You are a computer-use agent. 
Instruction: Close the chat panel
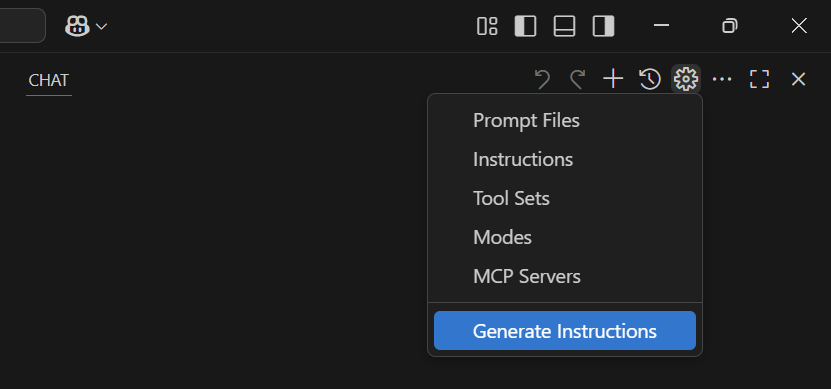(x=798, y=79)
